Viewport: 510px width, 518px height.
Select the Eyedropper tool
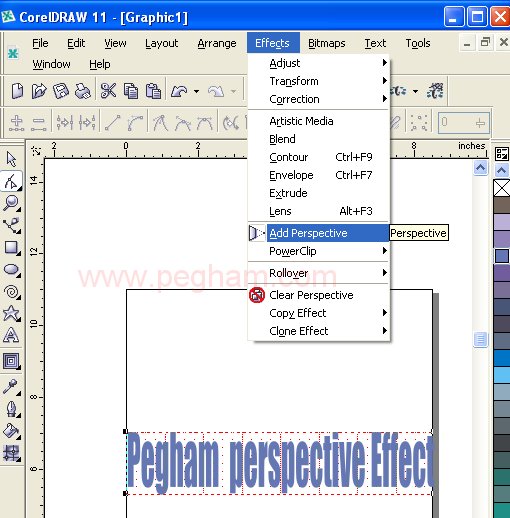point(11,387)
